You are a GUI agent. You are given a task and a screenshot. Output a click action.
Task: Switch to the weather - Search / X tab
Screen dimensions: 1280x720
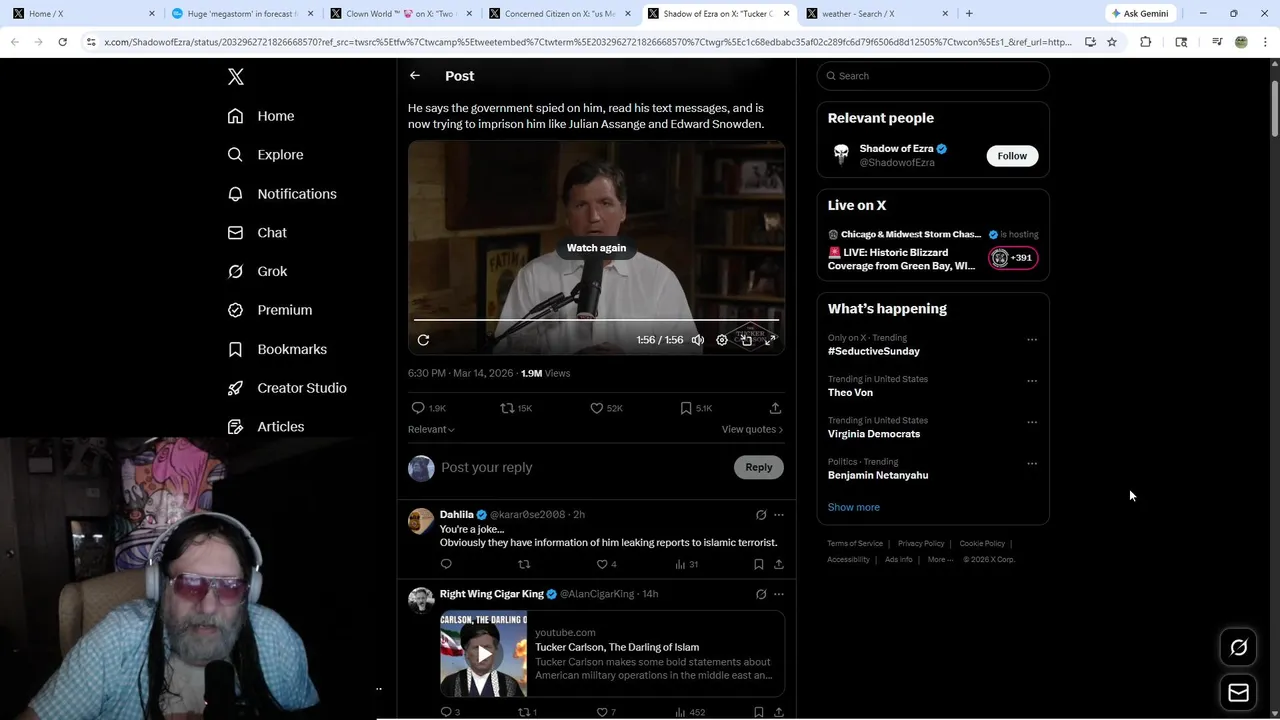click(877, 14)
